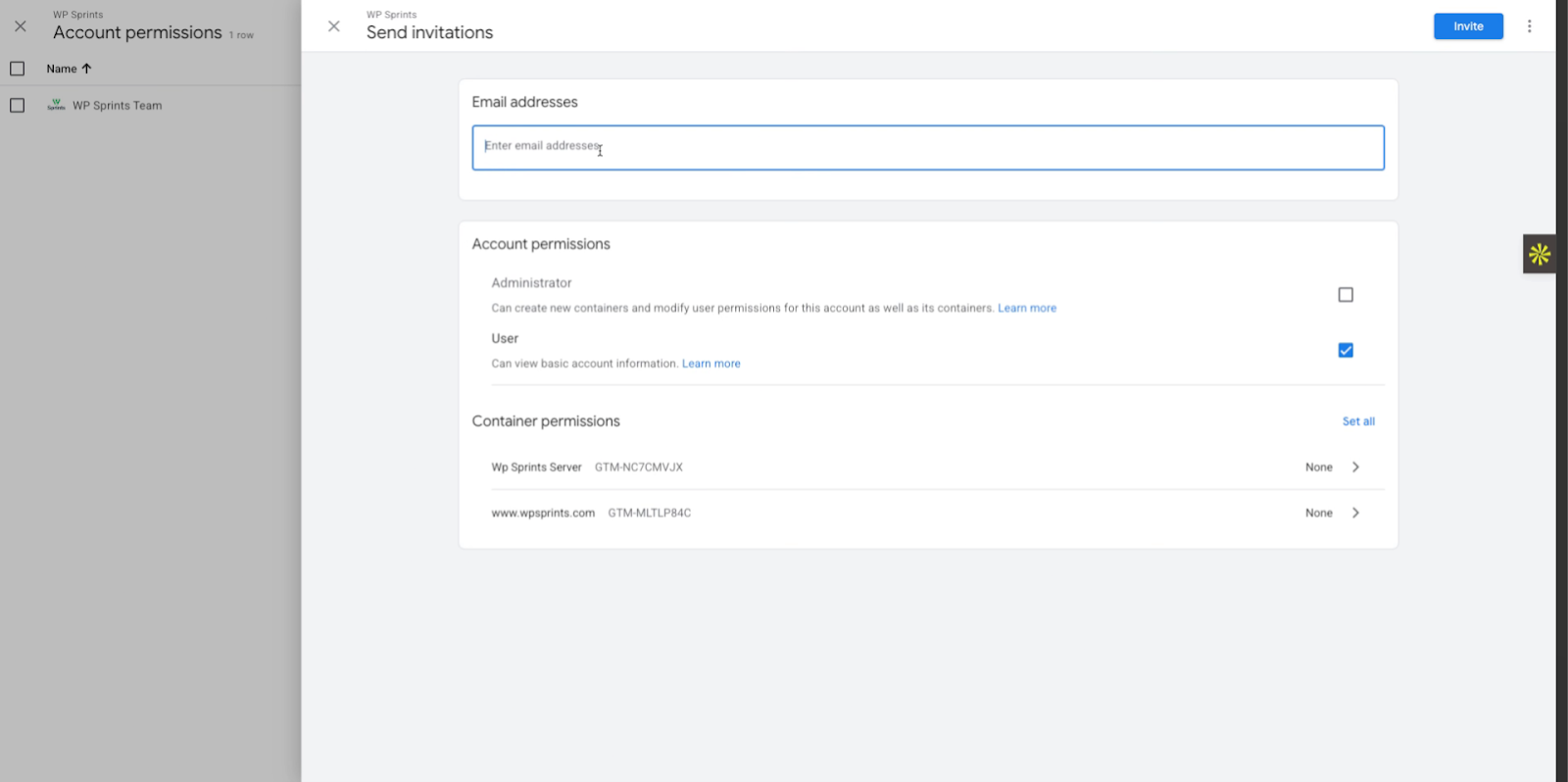This screenshot has height=782, width=1568.
Task: Click the Name sort arrow
Action: [x=86, y=69]
